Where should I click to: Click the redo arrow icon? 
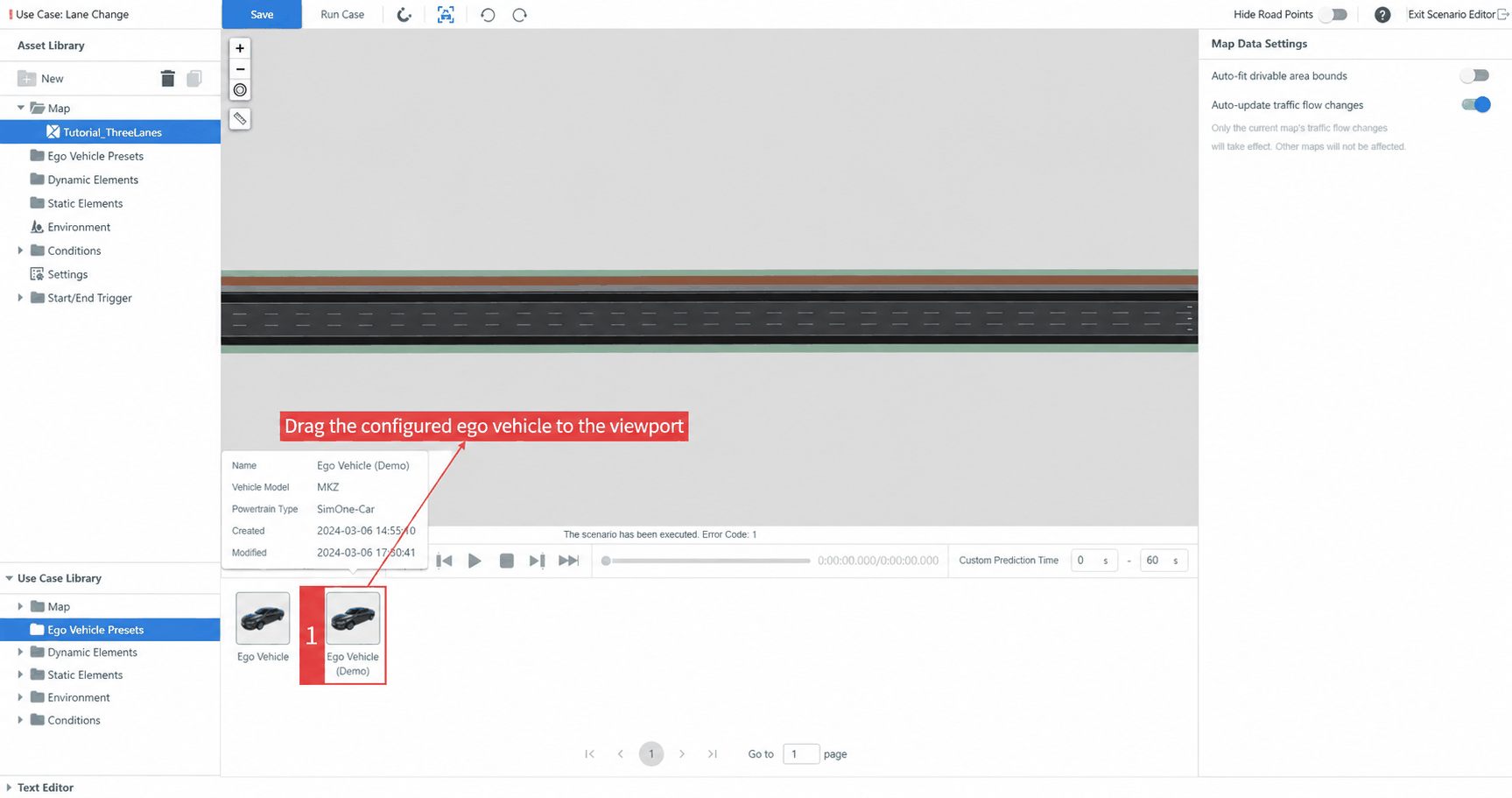tap(519, 15)
